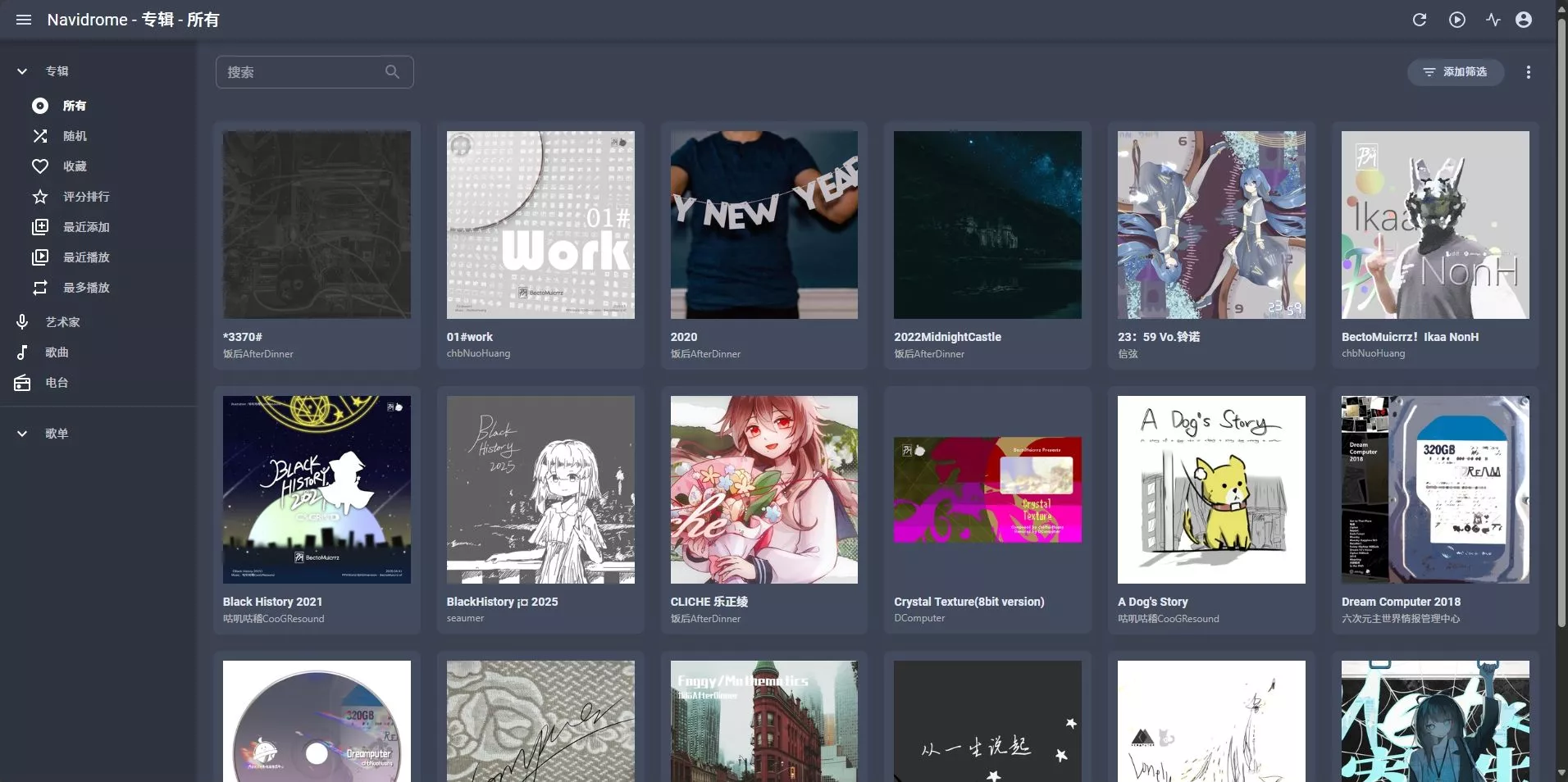The width and height of the screenshot is (1568, 782).
Task: Refresh the library with the reload icon
Action: click(x=1420, y=20)
